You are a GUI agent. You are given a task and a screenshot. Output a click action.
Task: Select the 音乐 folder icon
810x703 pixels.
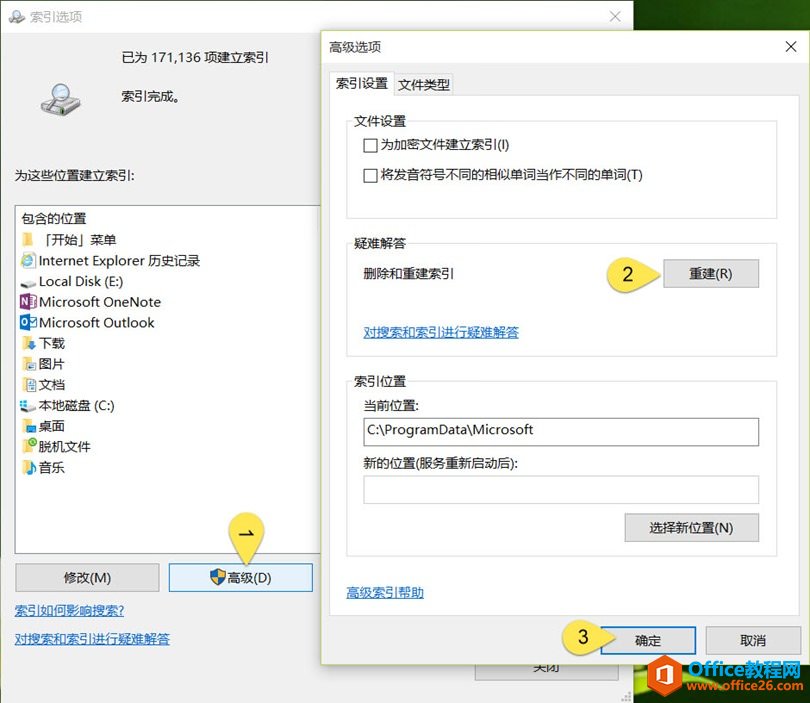pyautogui.click(x=28, y=467)
